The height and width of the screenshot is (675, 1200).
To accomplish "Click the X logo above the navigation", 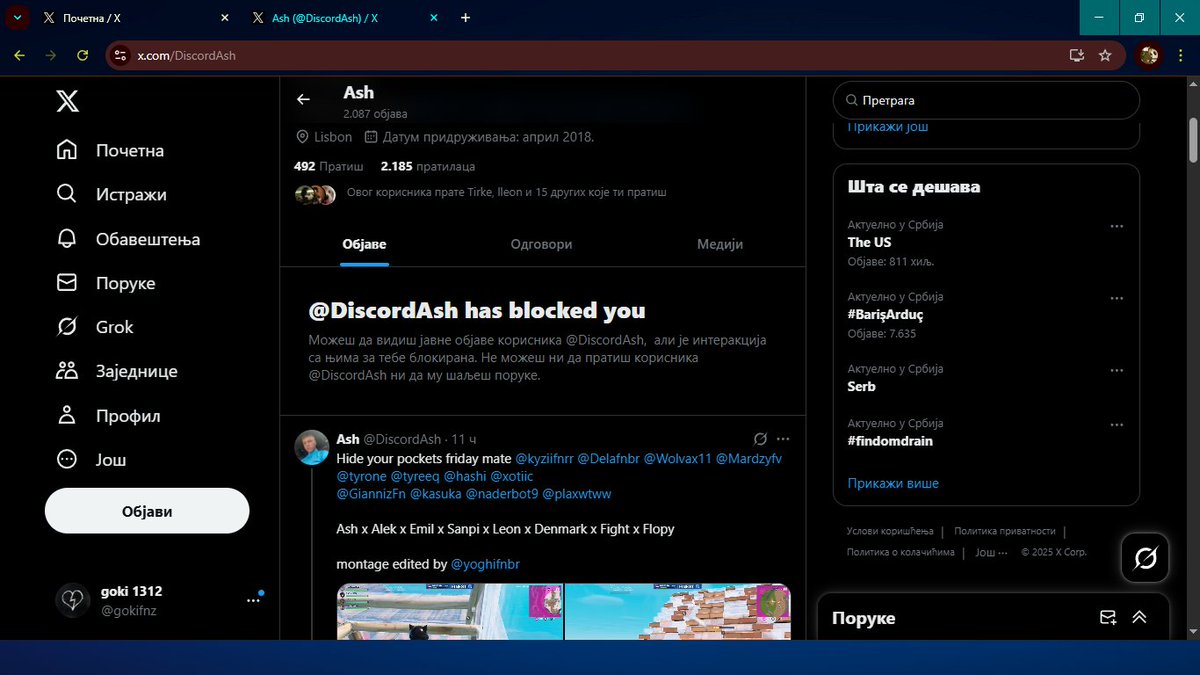I will (66, 100).
